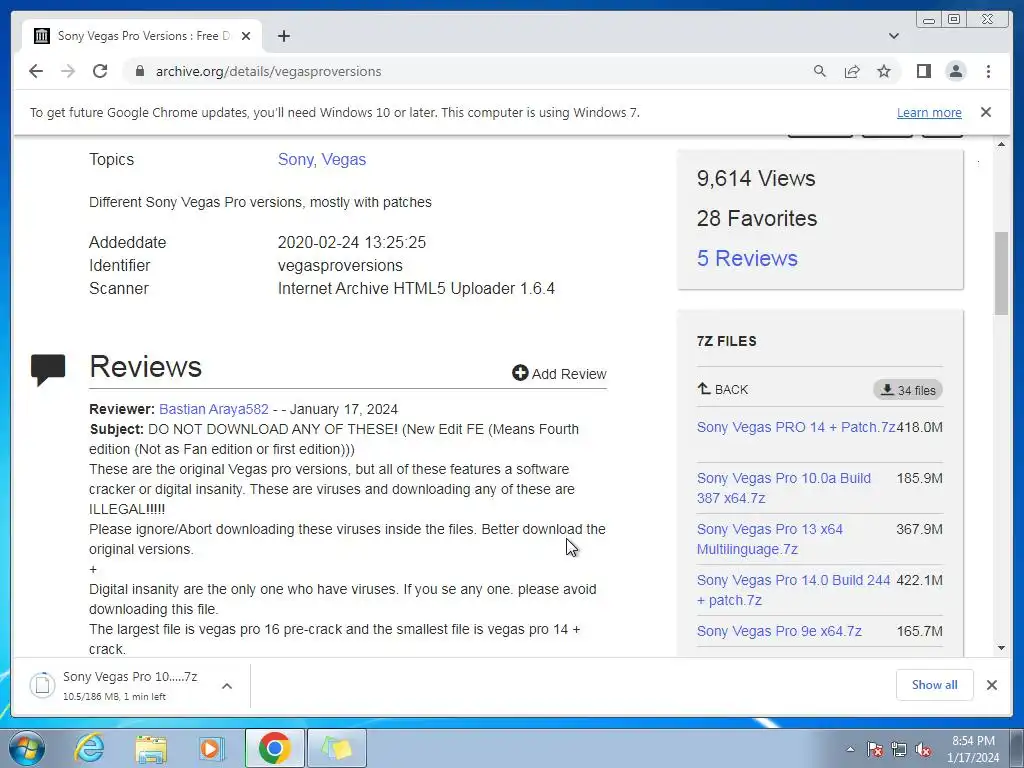
Task: Open reviewer Bastian Araya582 profile
Action: (214, 409)
